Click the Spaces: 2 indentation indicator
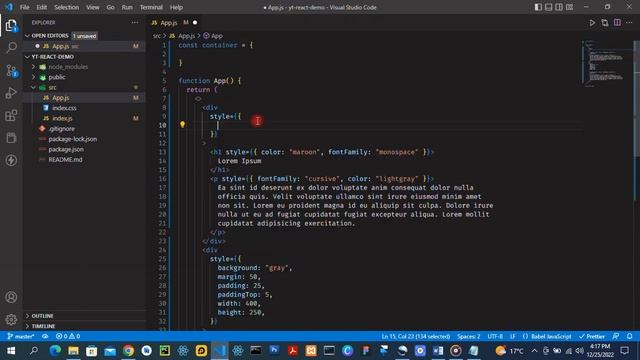640x360 pixels. point(469,336)
